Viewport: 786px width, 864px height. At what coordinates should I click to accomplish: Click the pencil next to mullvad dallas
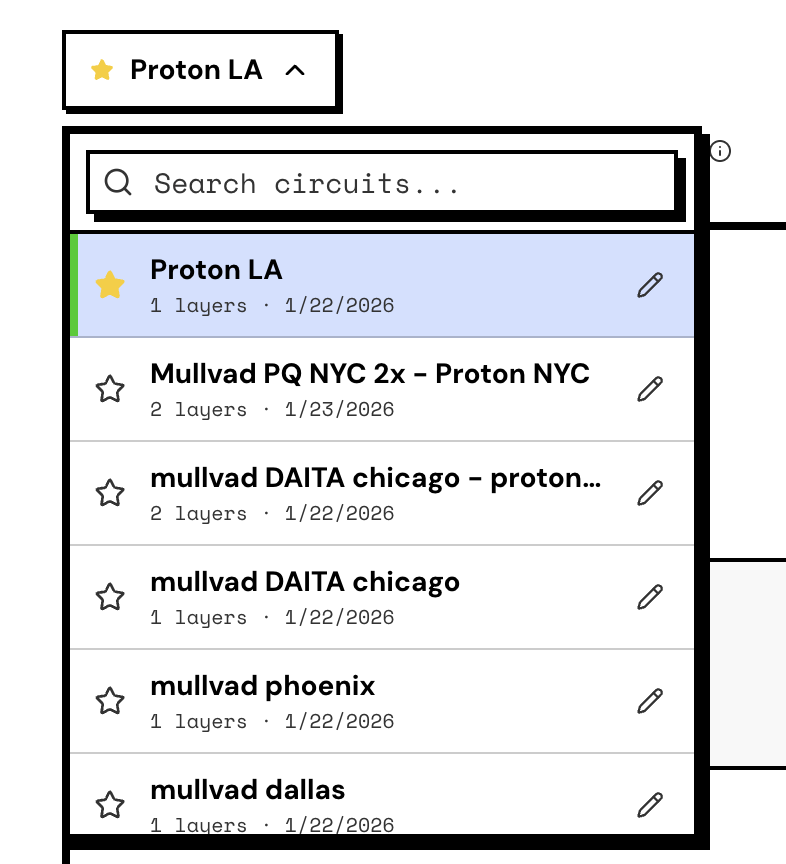pyautogui.click(x=650, y=804)
